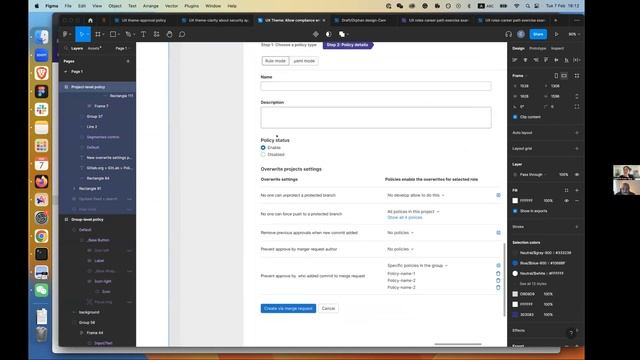The height and width of the screenshot is (360, 640).
Task: Open the Plugins menu
Action: click(x=191, y=6)
